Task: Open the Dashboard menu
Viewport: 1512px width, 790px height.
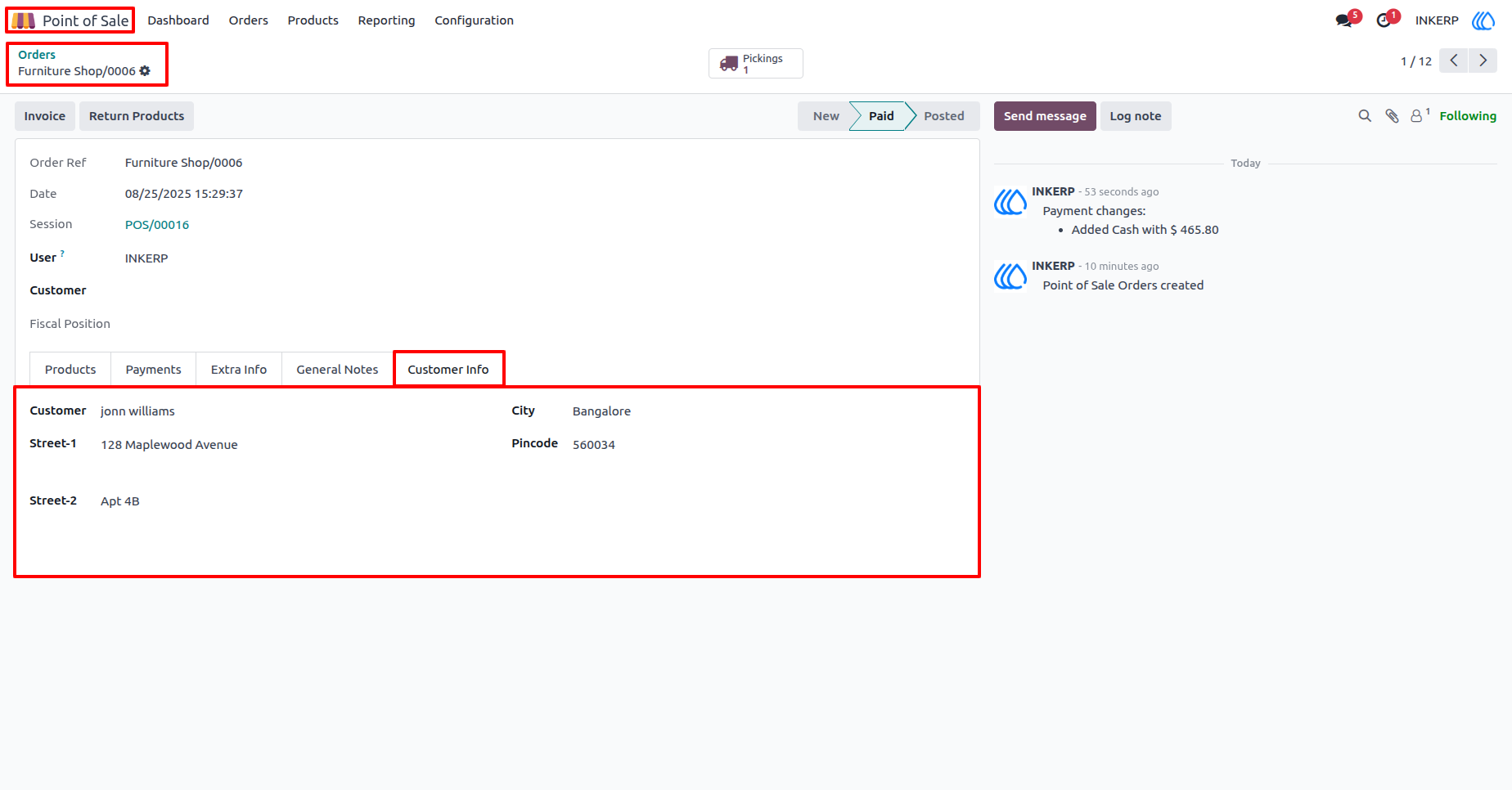Action: click(178, 20)
